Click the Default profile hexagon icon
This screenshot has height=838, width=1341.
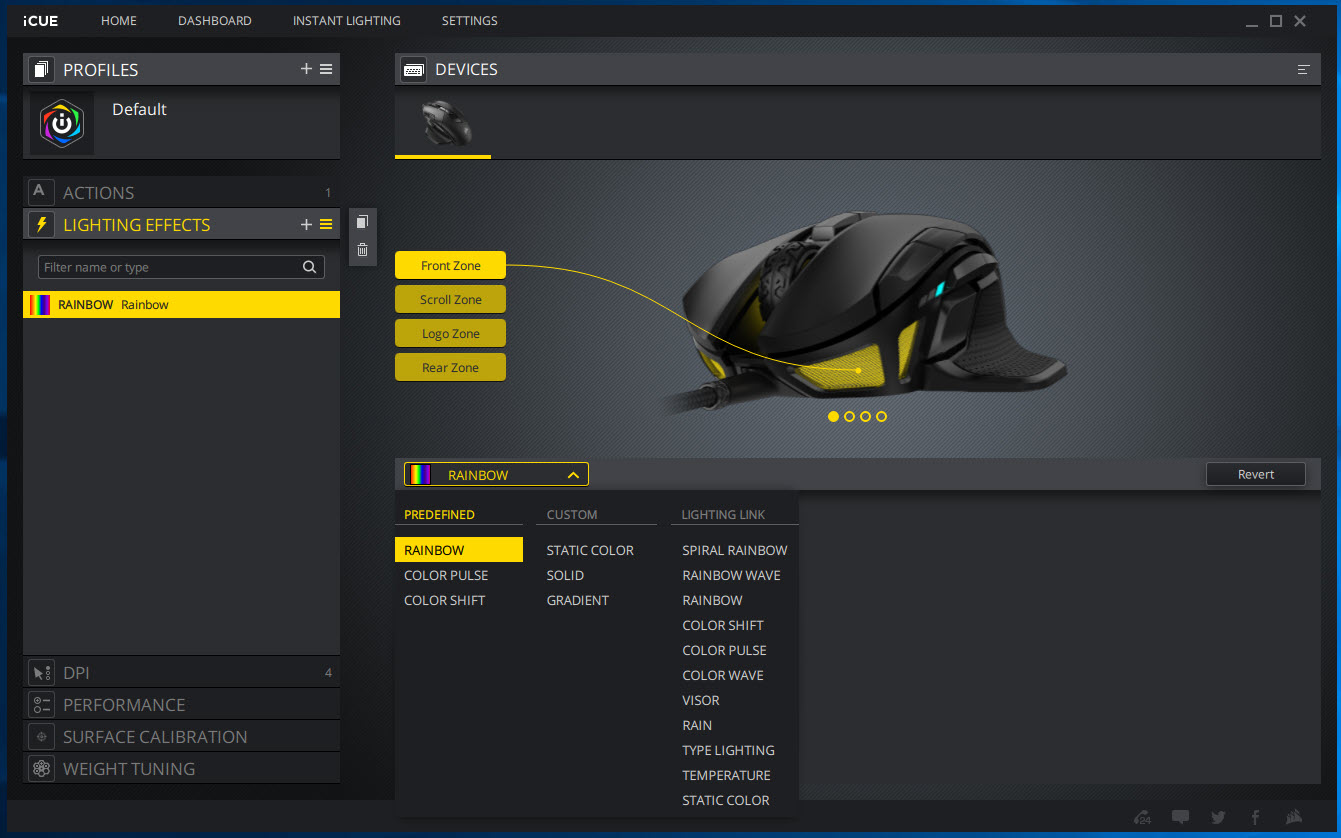(x=61, y=123)
